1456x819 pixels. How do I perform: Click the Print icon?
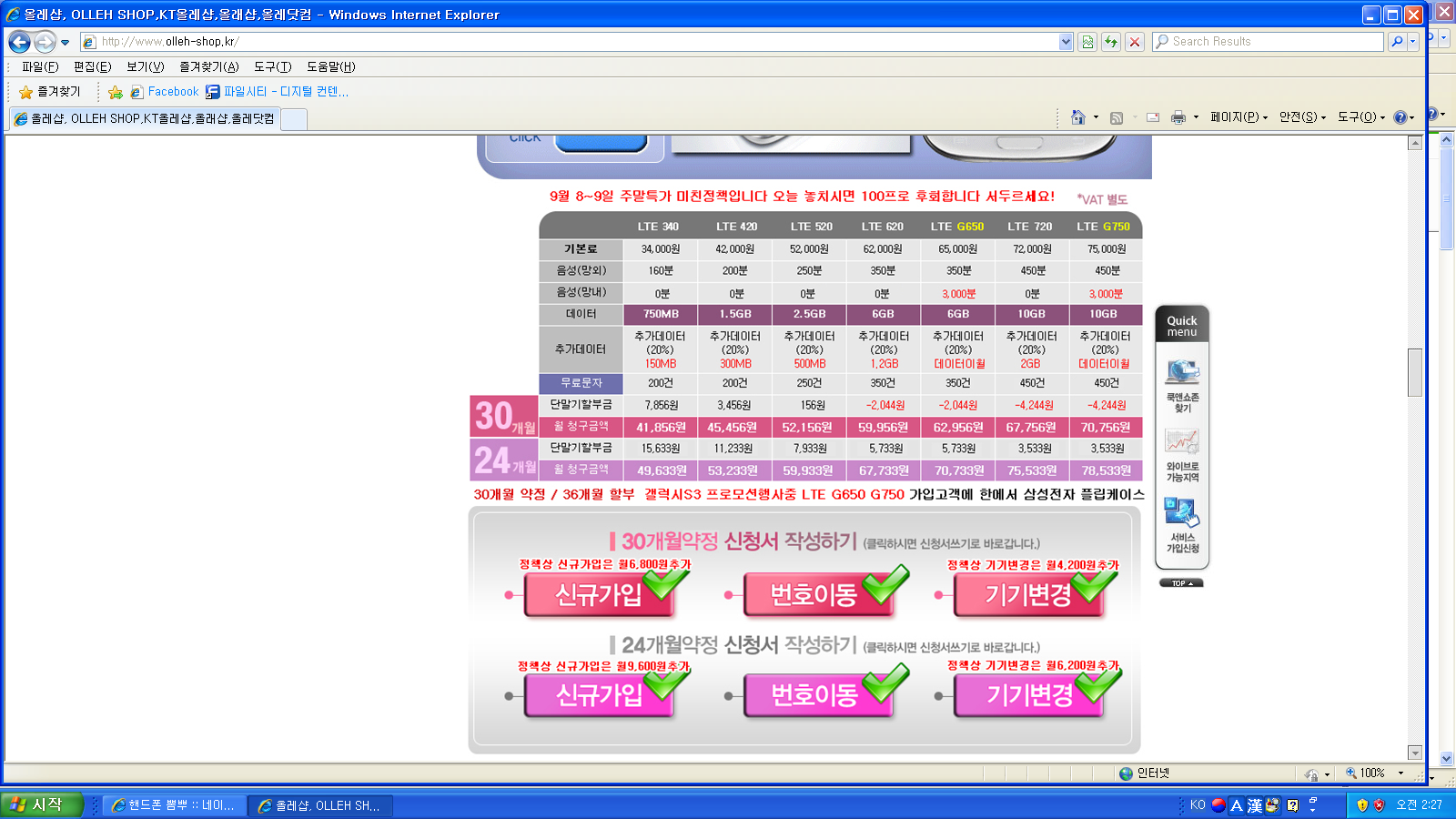tap(1178, 117)
